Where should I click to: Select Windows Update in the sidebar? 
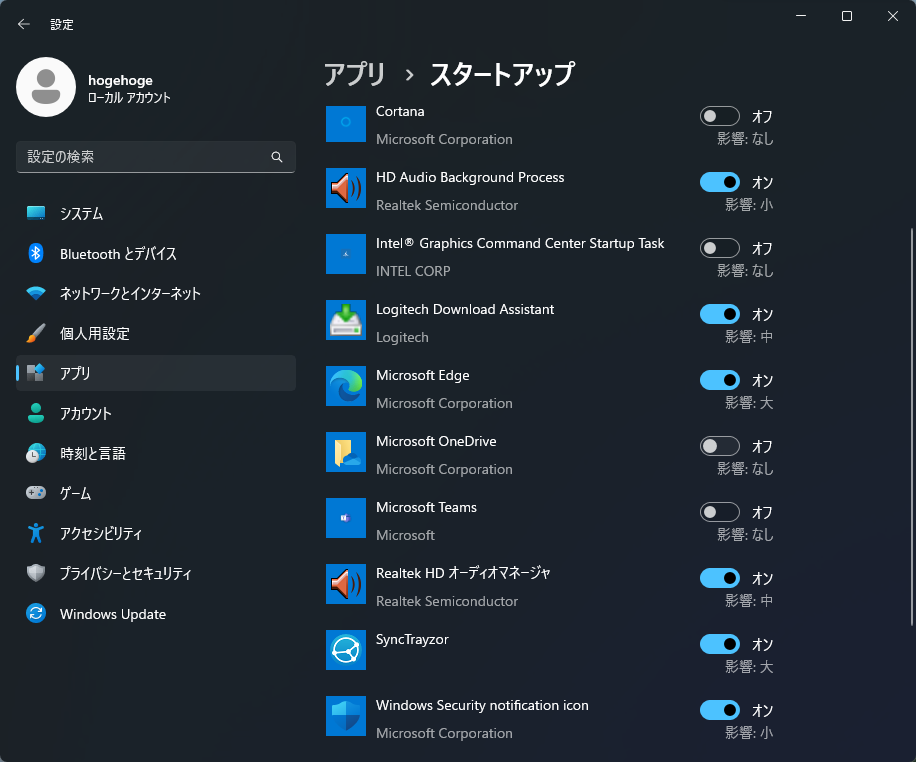coord(112,614)
